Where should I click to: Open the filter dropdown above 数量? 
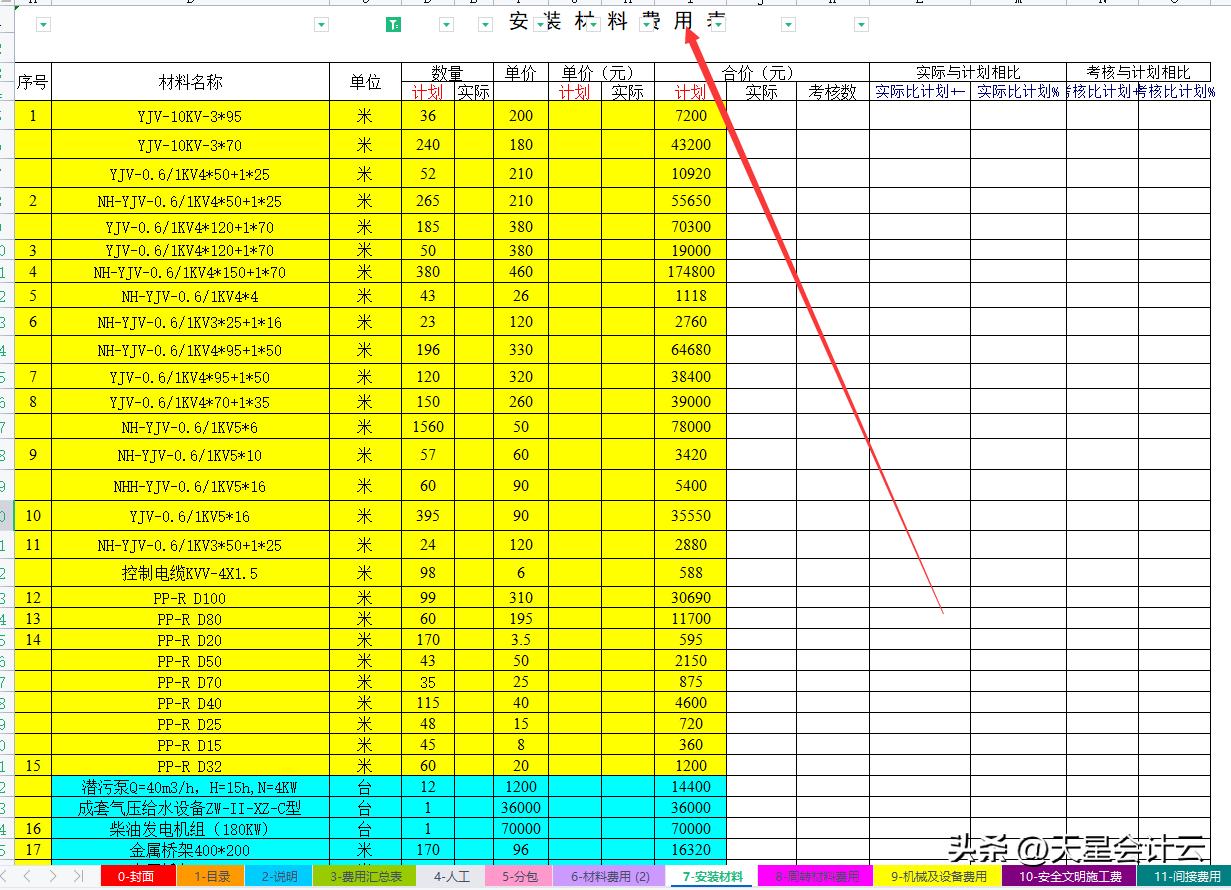coord(446,24)
